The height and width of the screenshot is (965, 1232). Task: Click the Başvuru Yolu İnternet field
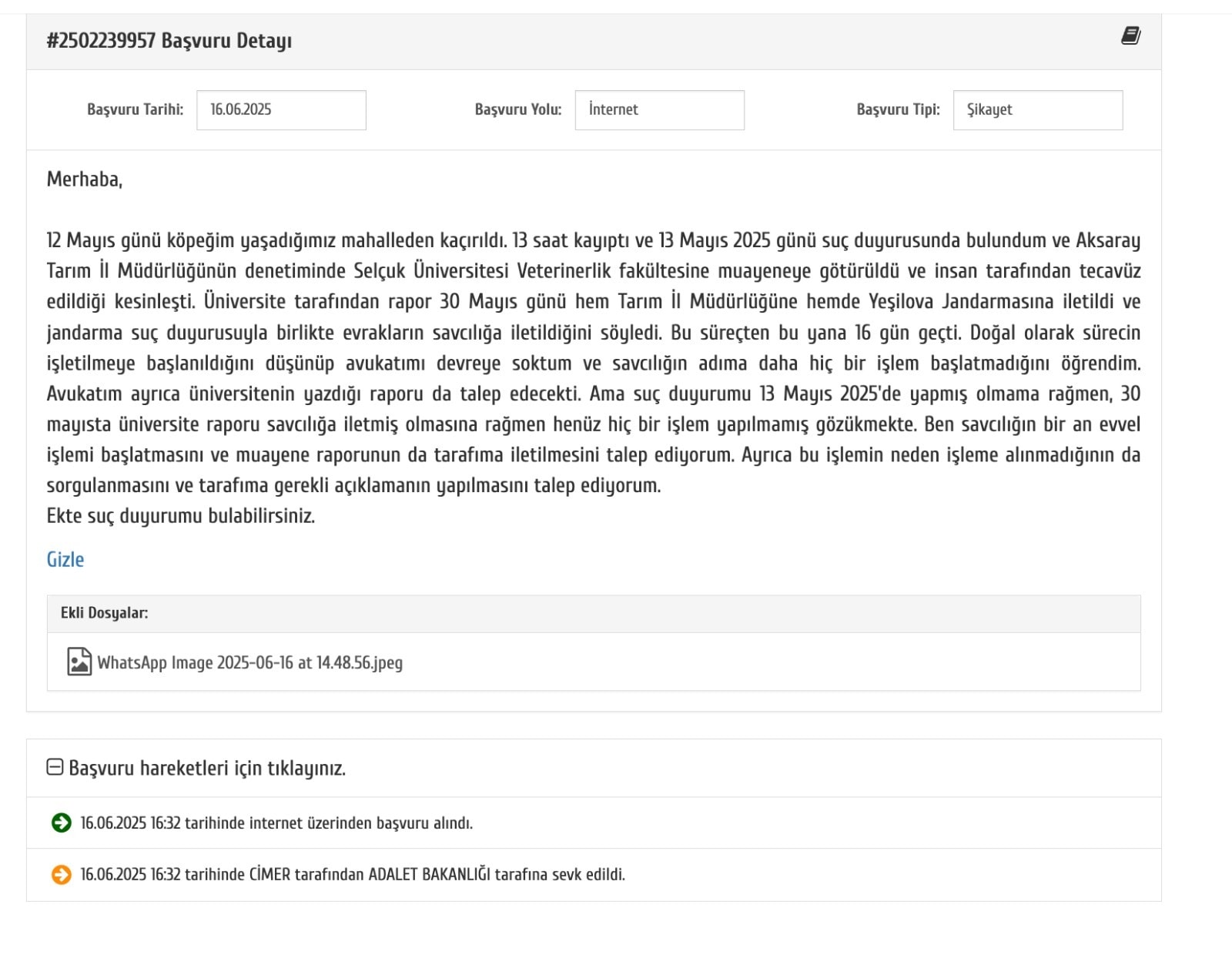tap(659, 110)
